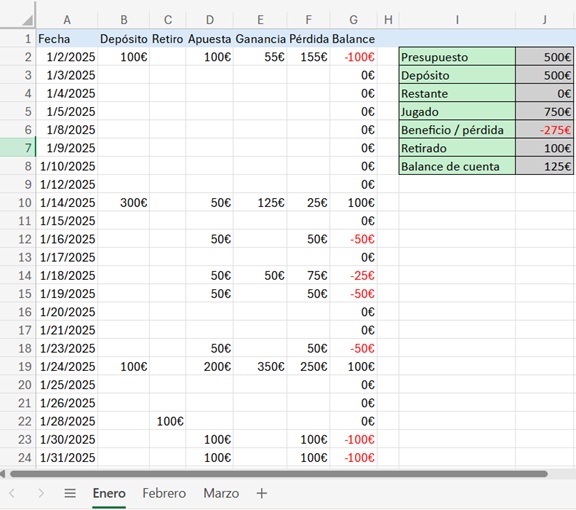This screenshot has width=576, height=510.
Task: Click the horizontal scrollbar thumb
Action: click(x=279, y=474)
